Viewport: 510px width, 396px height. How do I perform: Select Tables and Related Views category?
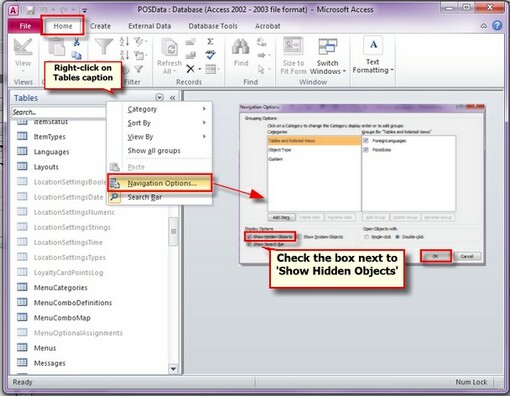(314, 141)
